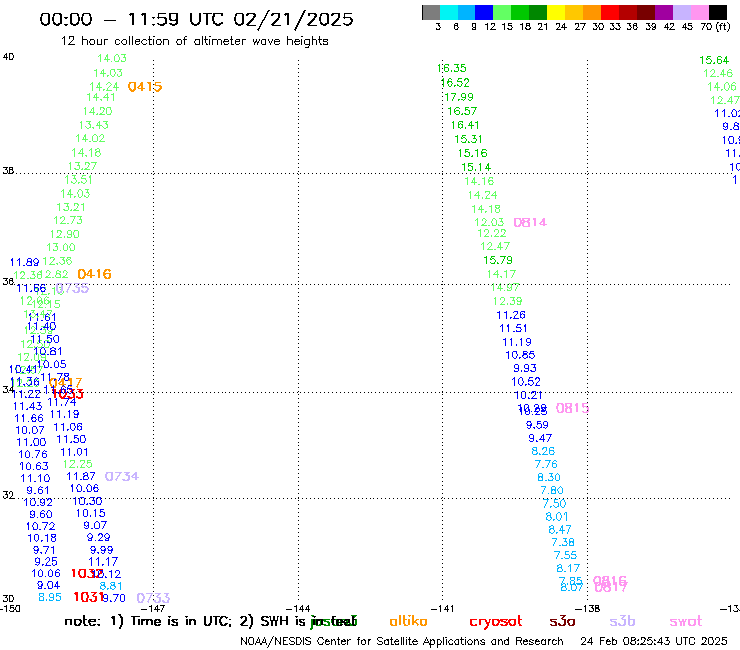Pick the orange swatch above the 30 ft label
740x650 pixels.
pyautogui.click(x=591, y=12)
